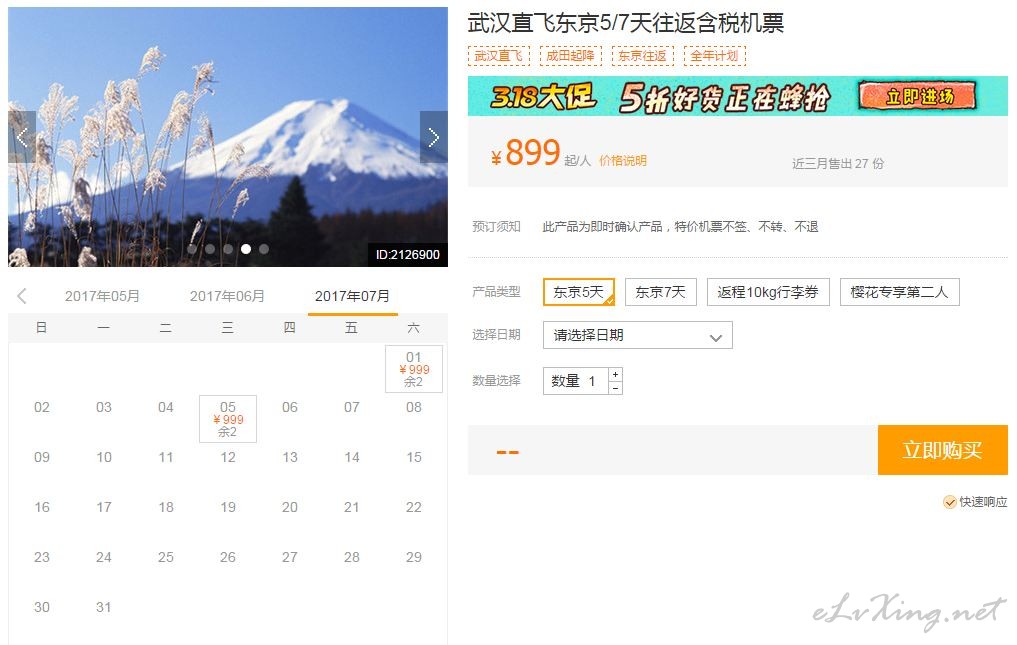
Task: Jump to the third carousel dot
Action: [228, 249]
